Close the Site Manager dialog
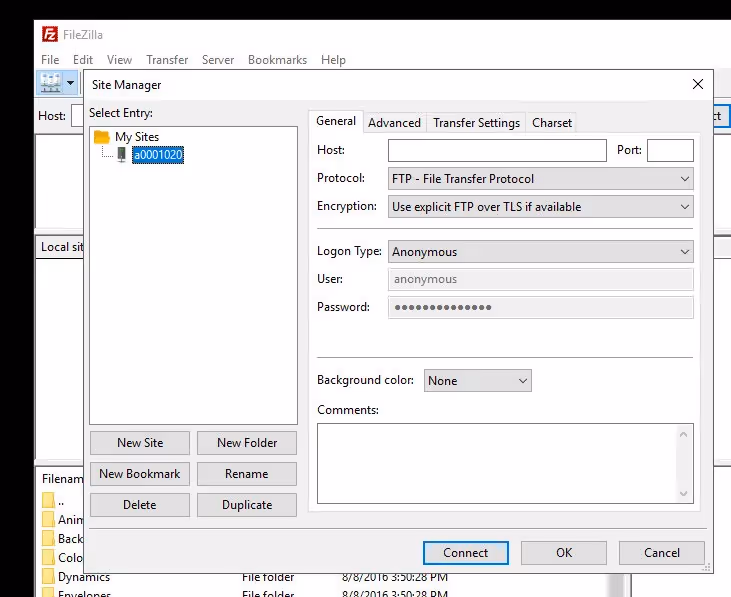Image resolution: width=731 pixels, height=597 pixels. pyautogui.click(x=698, y=84)
